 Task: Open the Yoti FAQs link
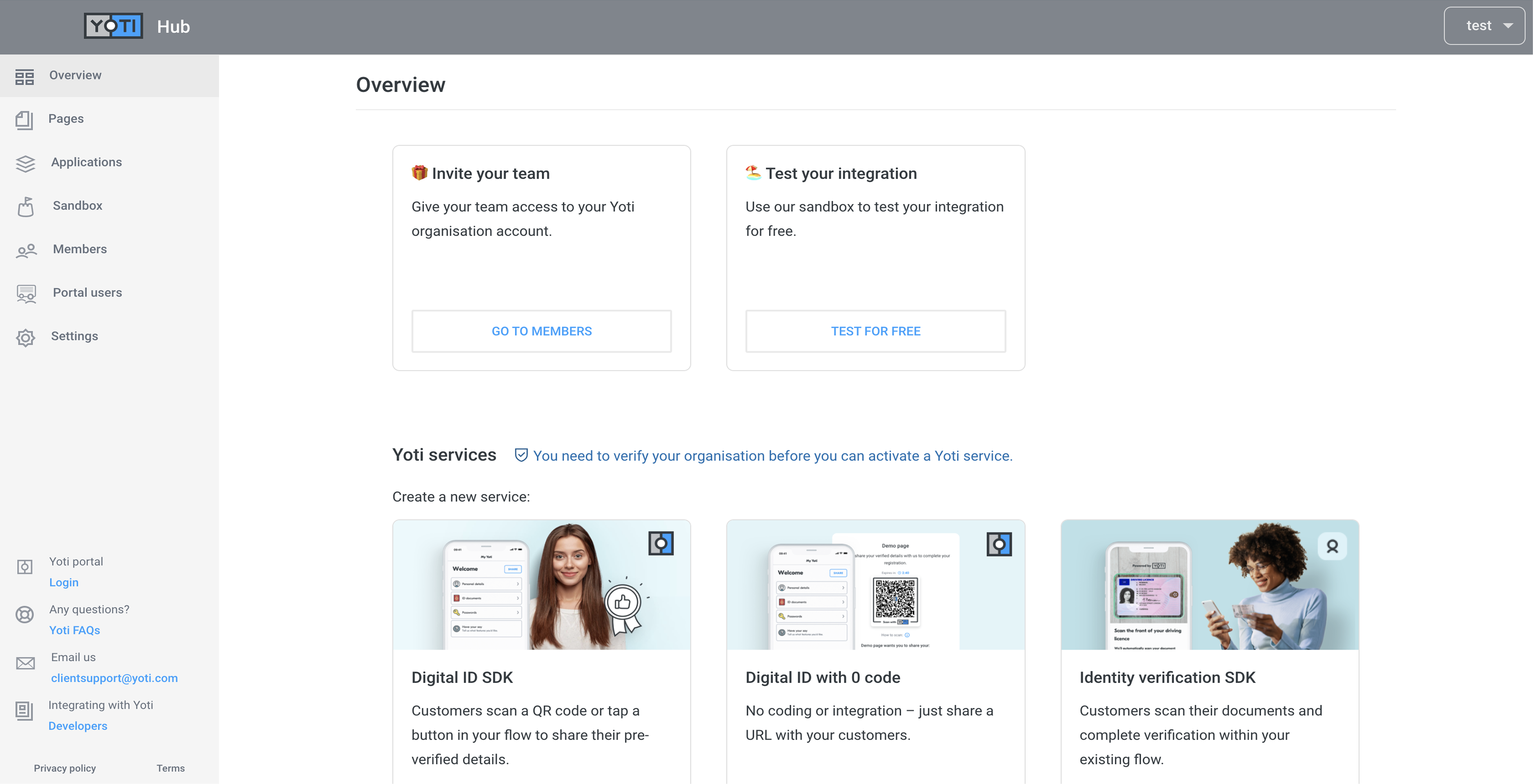pyautogui.click(x=74, y=630)
